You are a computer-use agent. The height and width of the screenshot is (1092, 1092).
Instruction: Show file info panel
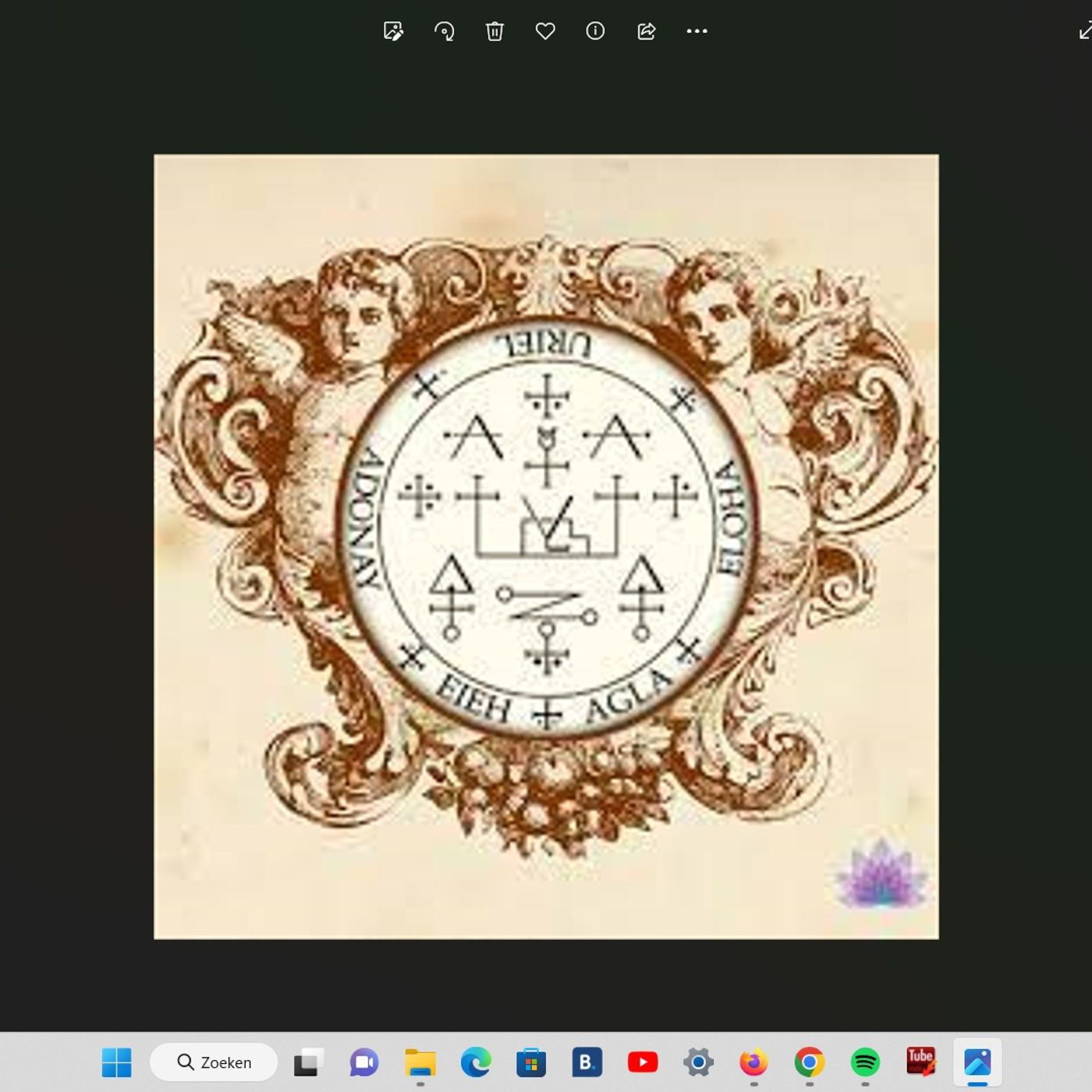(595, 31)
